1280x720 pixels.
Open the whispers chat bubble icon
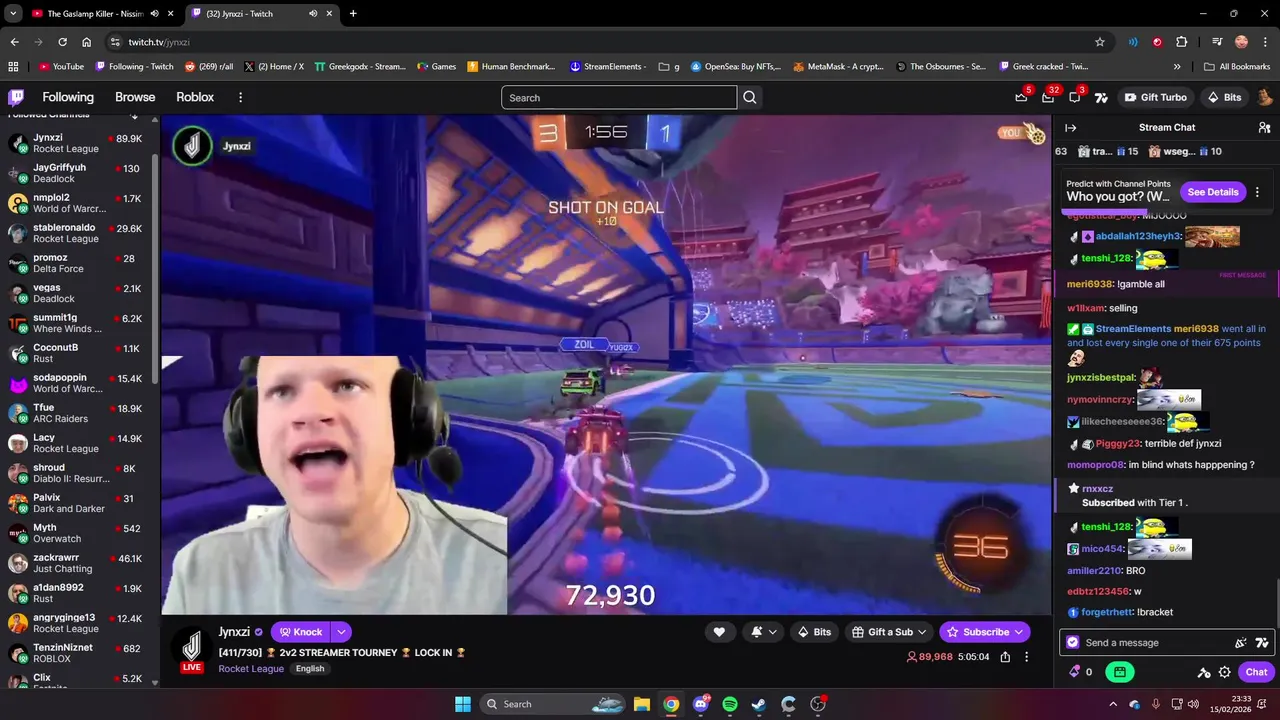[x=1075, y=97]
